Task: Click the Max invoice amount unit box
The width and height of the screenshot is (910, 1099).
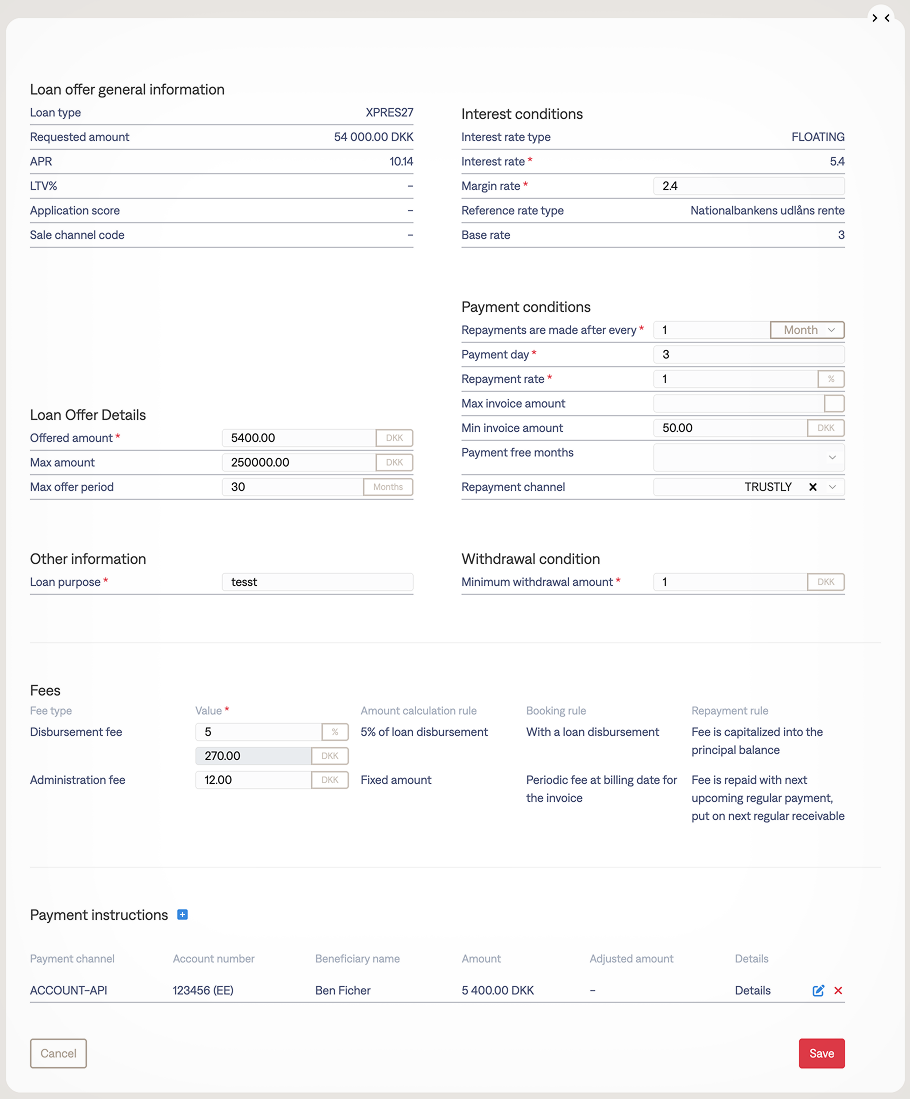Action: click(833, 404)
